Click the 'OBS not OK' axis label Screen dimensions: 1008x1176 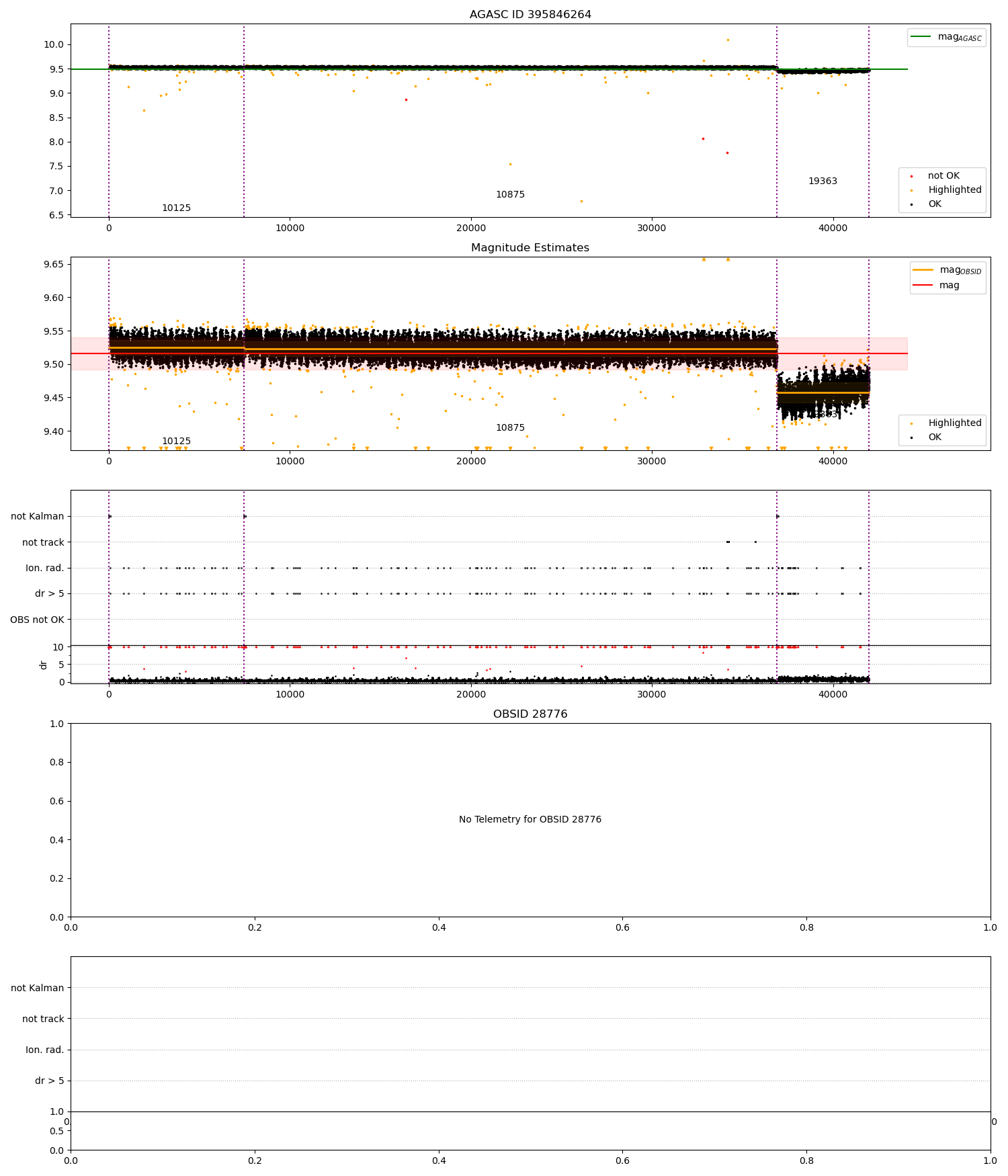37,620
